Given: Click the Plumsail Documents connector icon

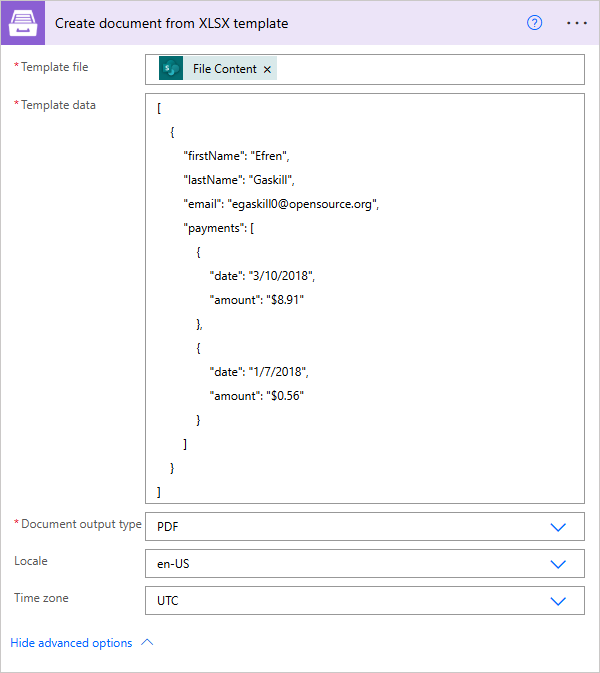Looking at the screenshot, I should point(23,23).
